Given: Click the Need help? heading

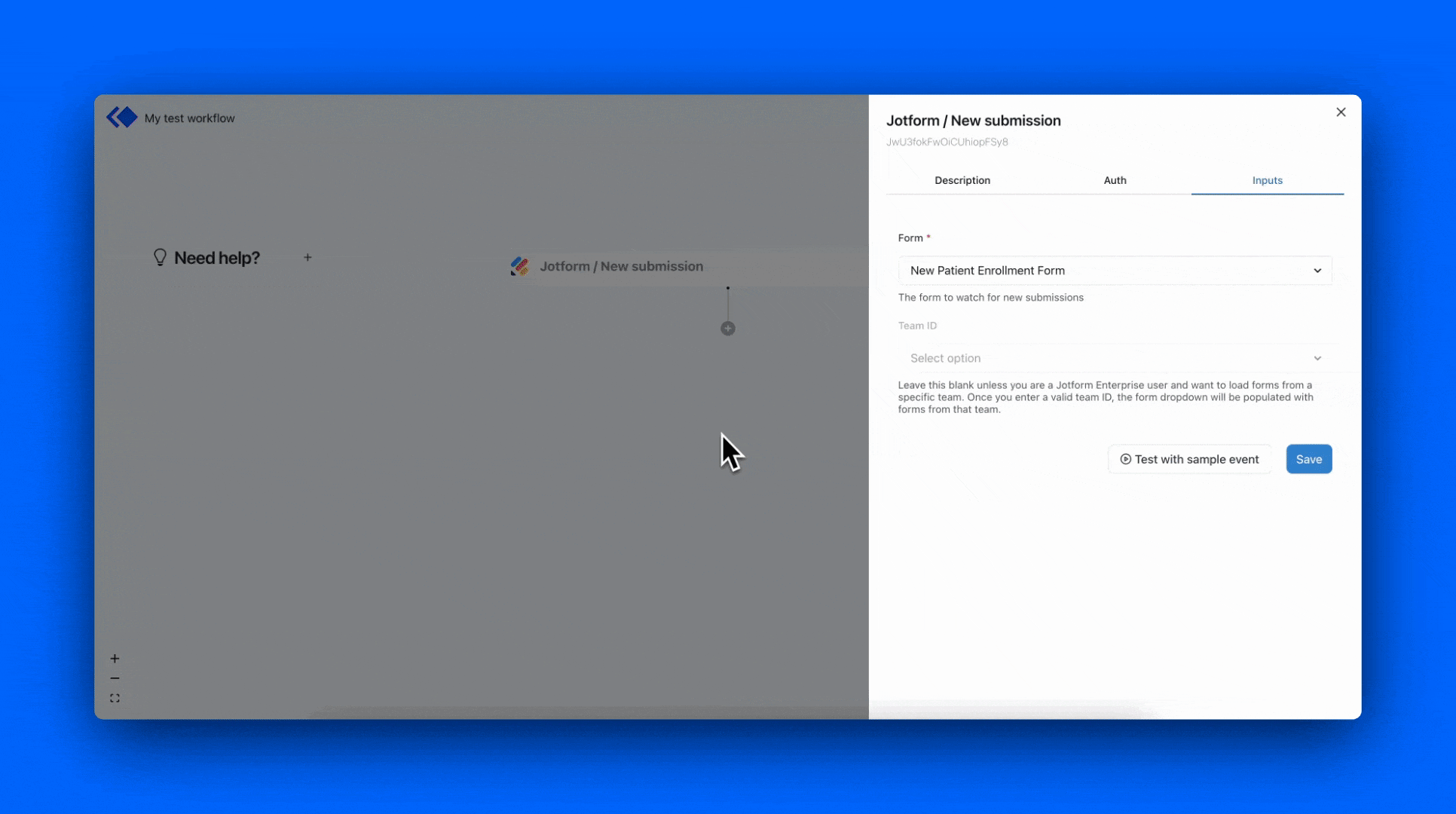Looking at the screenshot, I should click(217, 258).
